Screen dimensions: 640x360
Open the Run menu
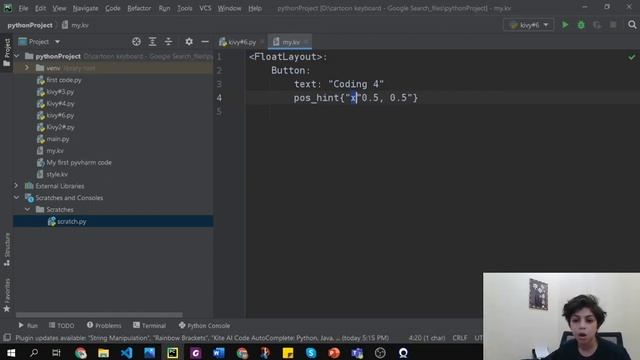coord(164,8)
